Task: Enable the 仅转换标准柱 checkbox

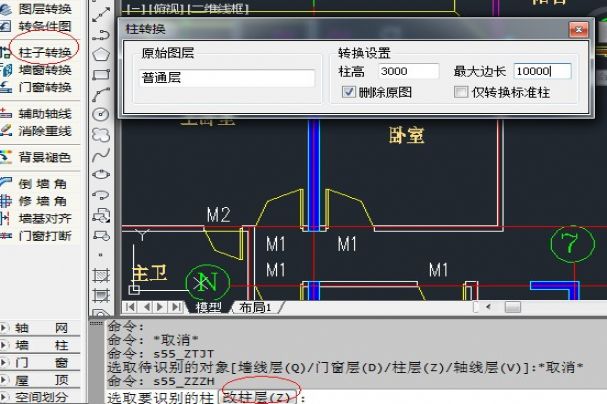Action: pyautogui.click(x=461, y=92)
